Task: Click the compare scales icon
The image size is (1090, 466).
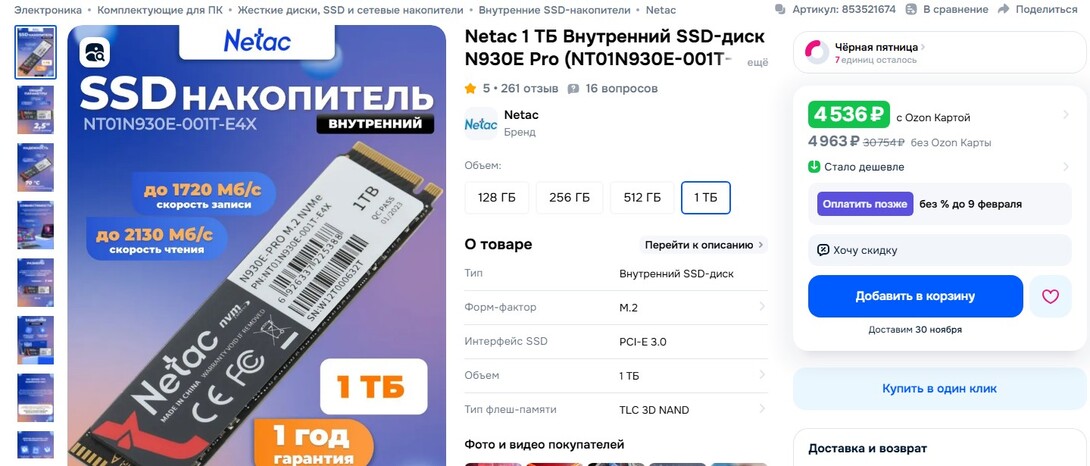Action: (x=911, y=10)
